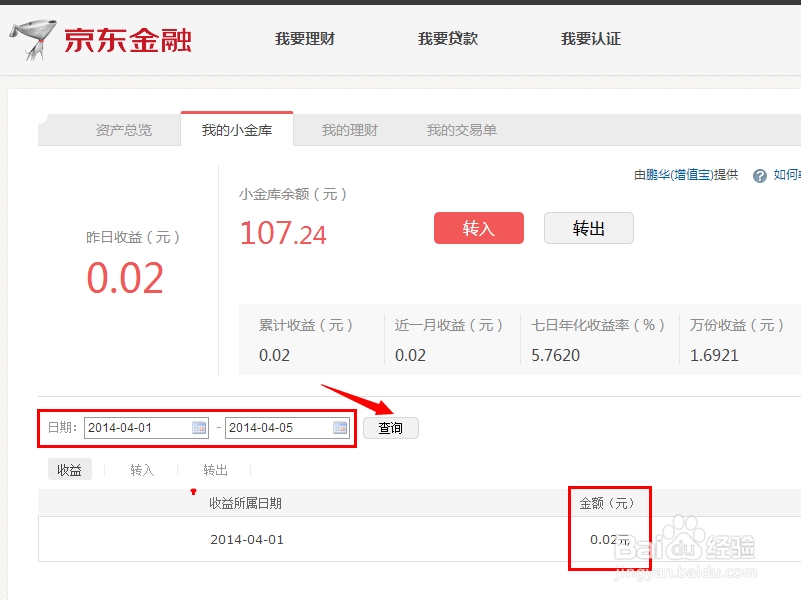
Task: Open the 鹏华(增值宝) provider link
Action: click(x=680, y=175)
